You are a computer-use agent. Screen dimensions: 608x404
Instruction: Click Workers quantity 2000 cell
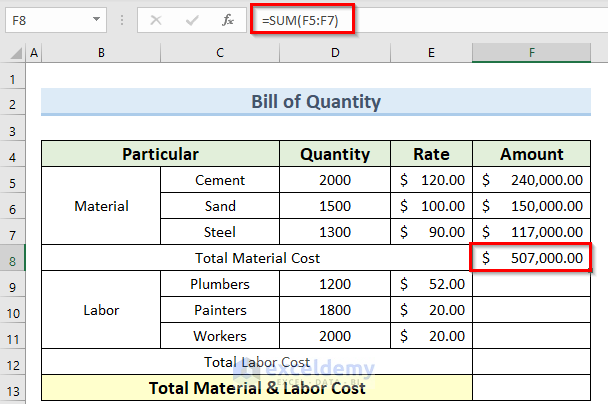pyautogui.click(x=335, y=336)
